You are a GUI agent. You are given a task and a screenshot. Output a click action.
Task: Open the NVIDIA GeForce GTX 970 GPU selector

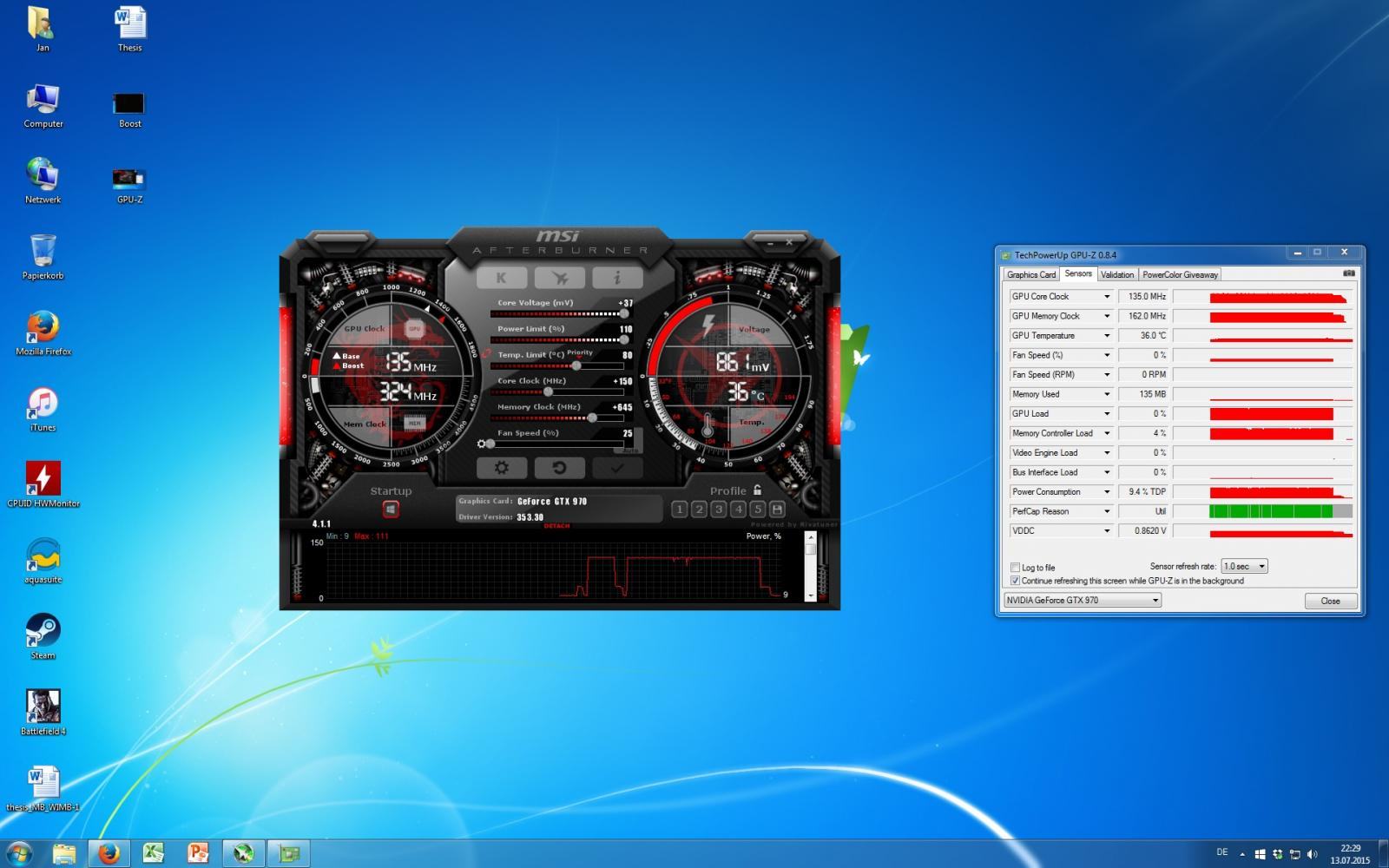(1082, 600)
